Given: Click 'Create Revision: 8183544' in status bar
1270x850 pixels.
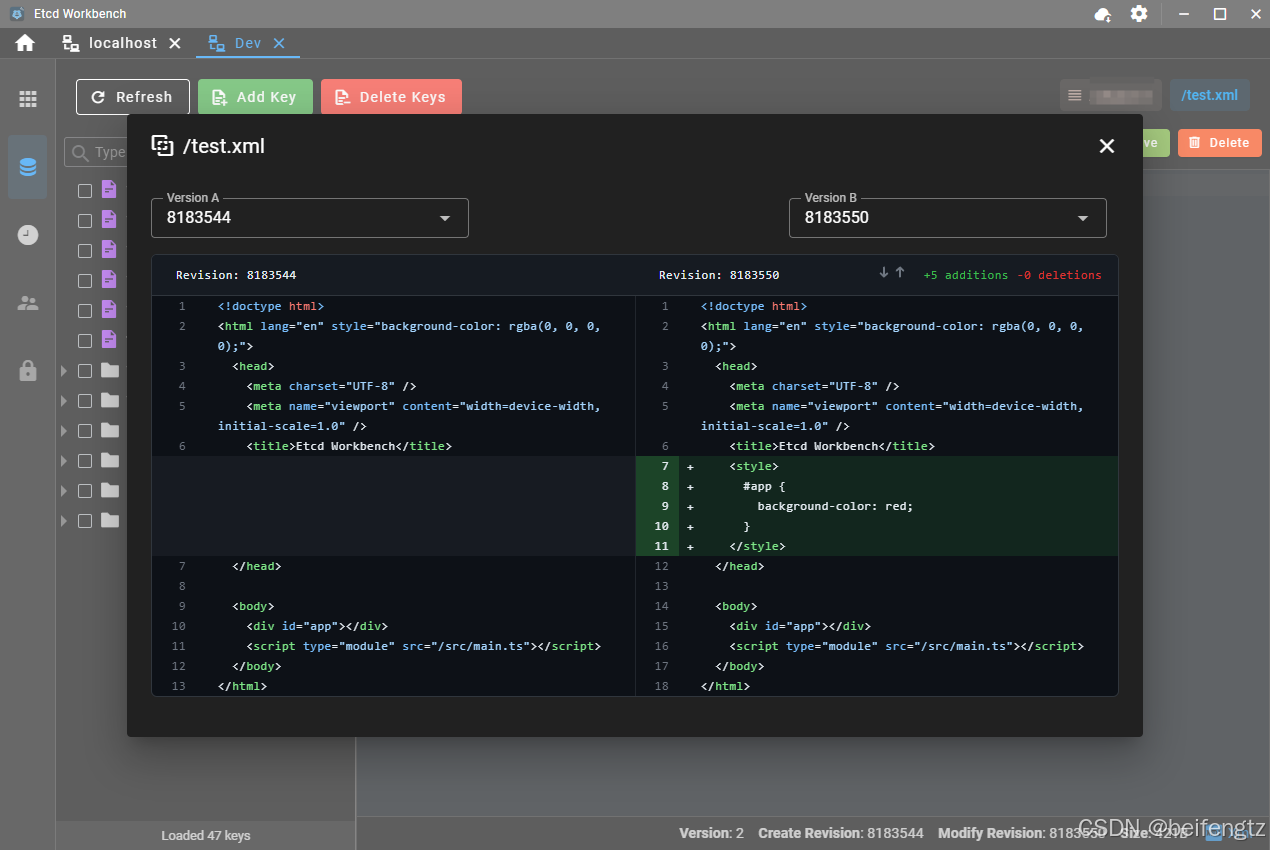Looking at the screenshot, I should tap(841, 833).
